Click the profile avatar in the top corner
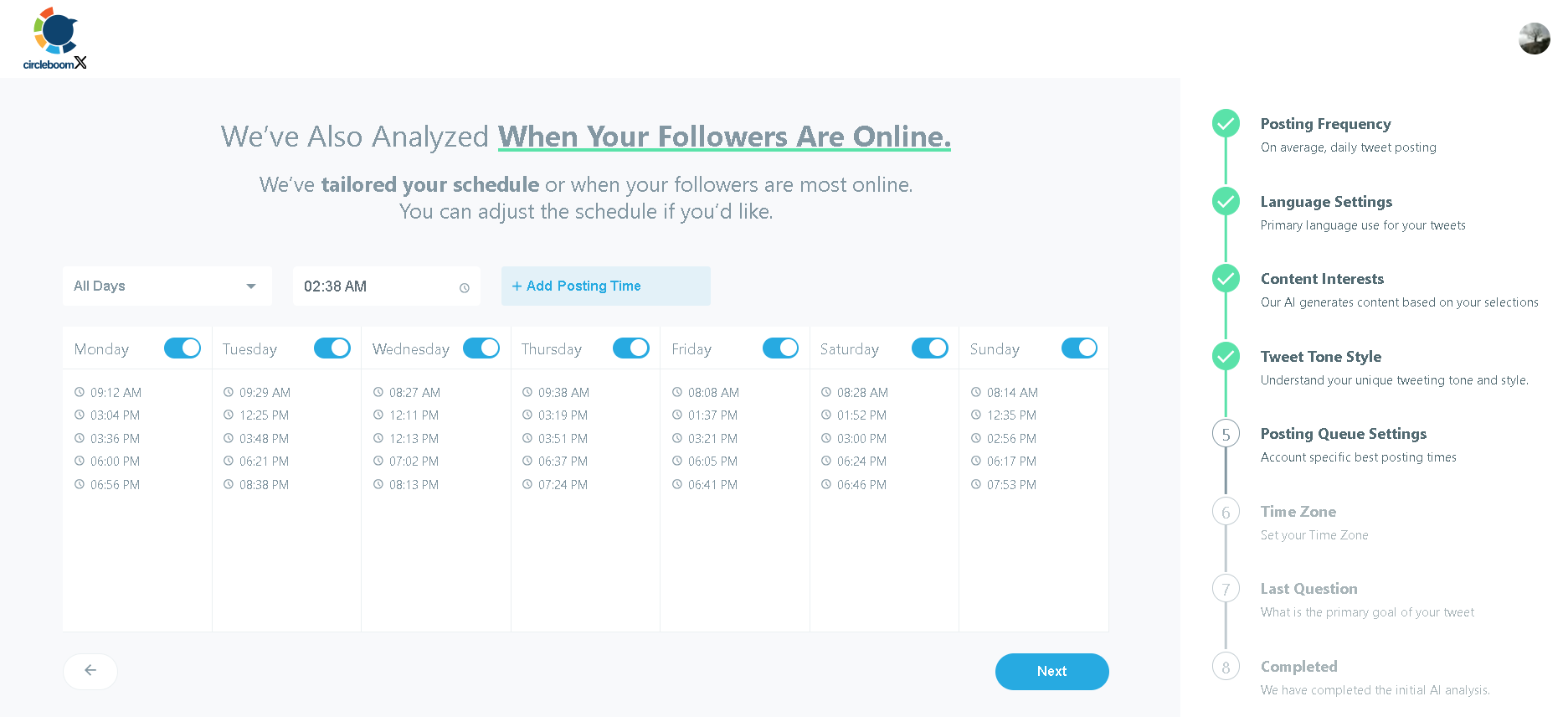1568x717 pixels. [x=1534, y=39]
